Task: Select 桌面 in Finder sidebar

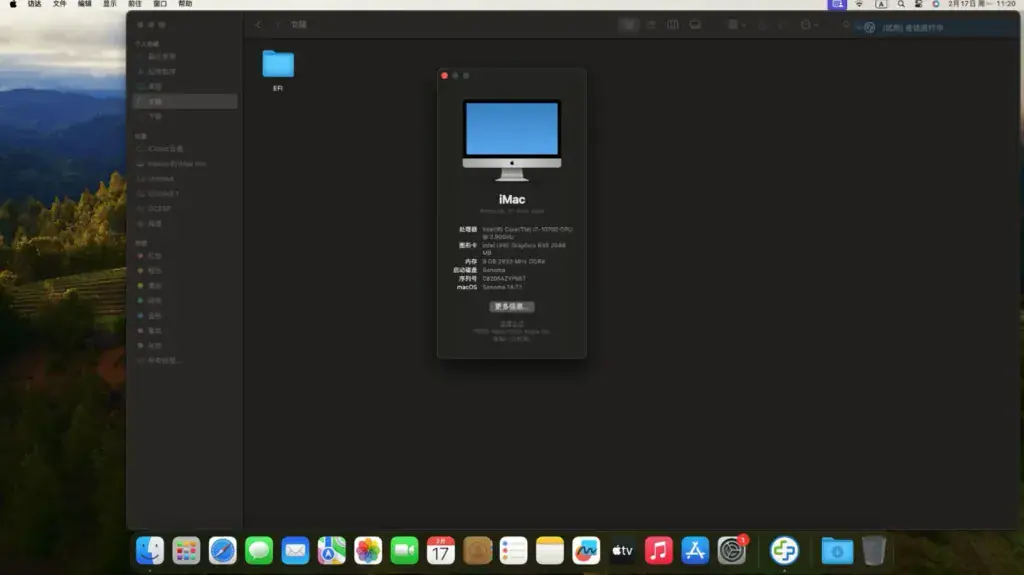Action: pyautogui.click(x=185, y=86)
